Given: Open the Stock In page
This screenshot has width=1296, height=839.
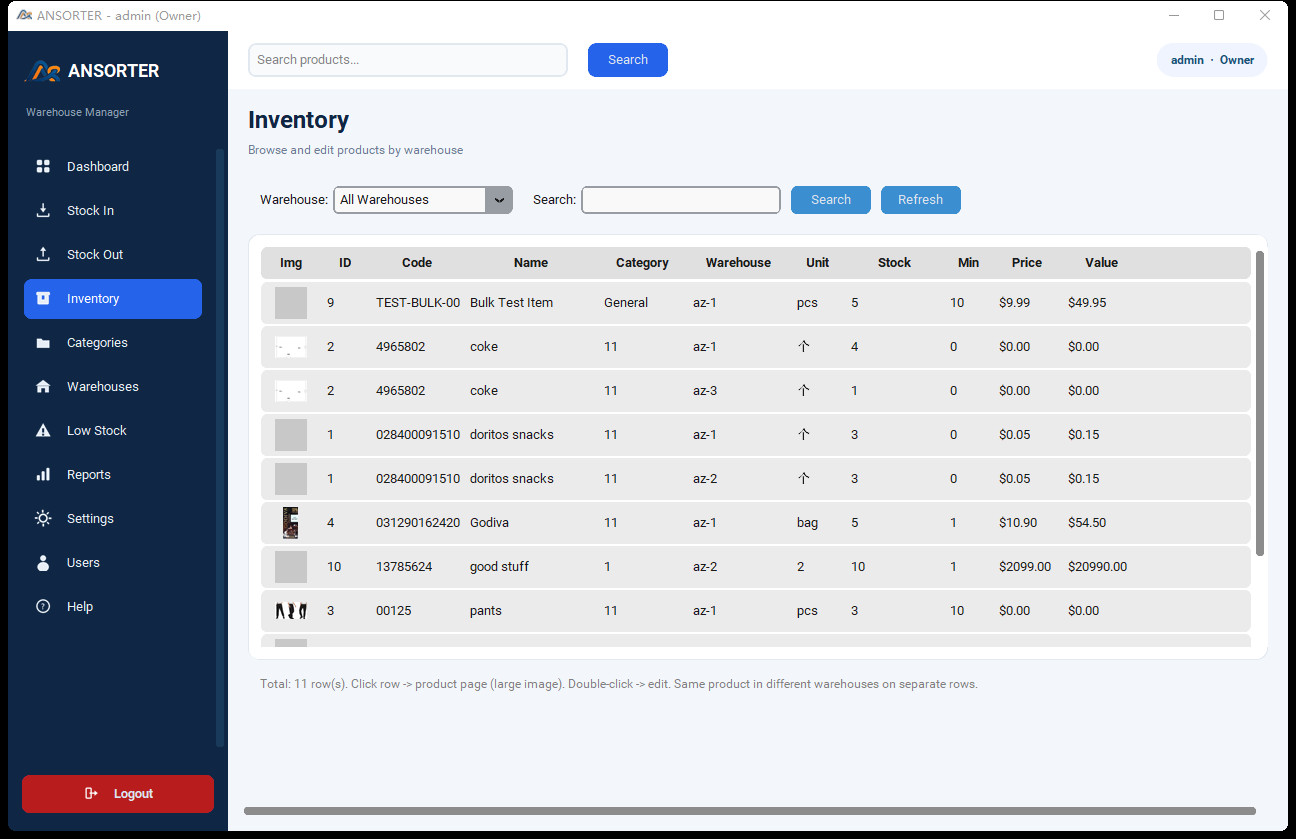Looking at the screenshot, I should tap(113, 210).
